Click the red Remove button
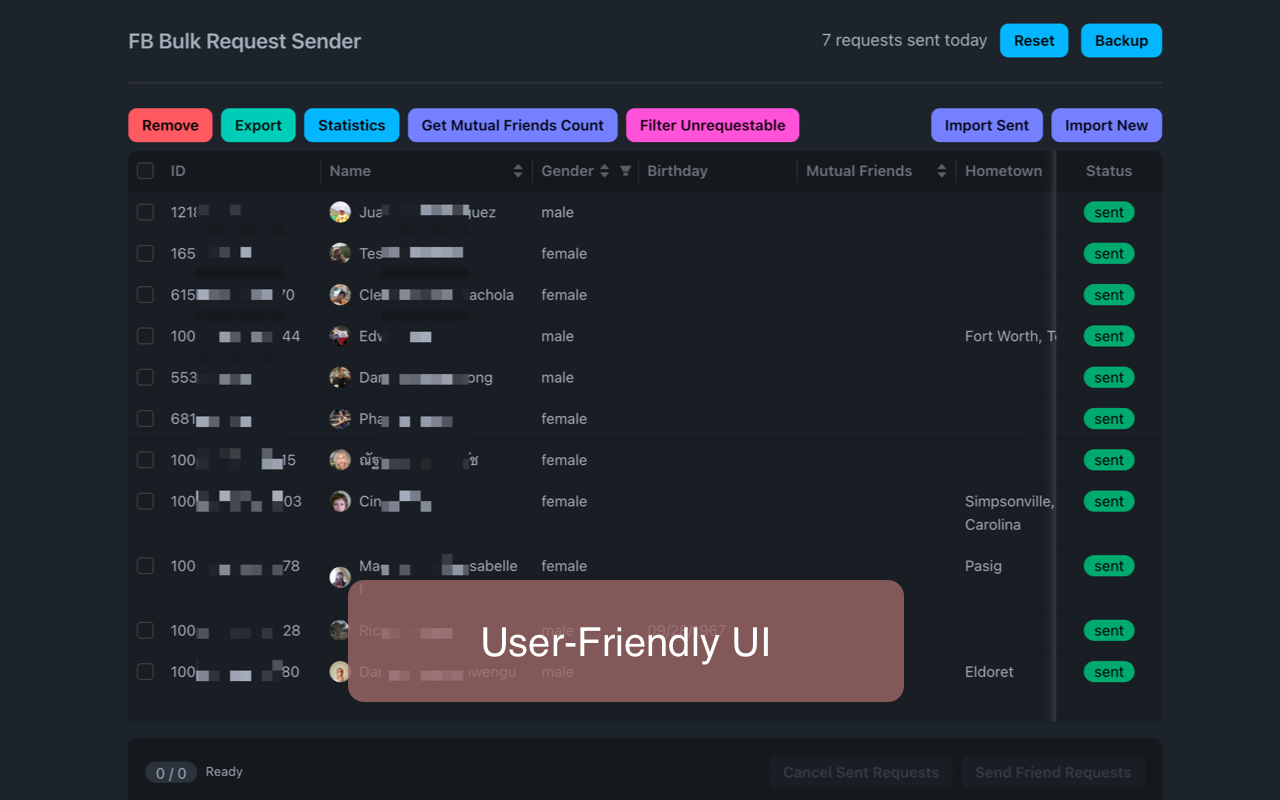Viewport: 1280px width, 800px height. click(170, 125)
